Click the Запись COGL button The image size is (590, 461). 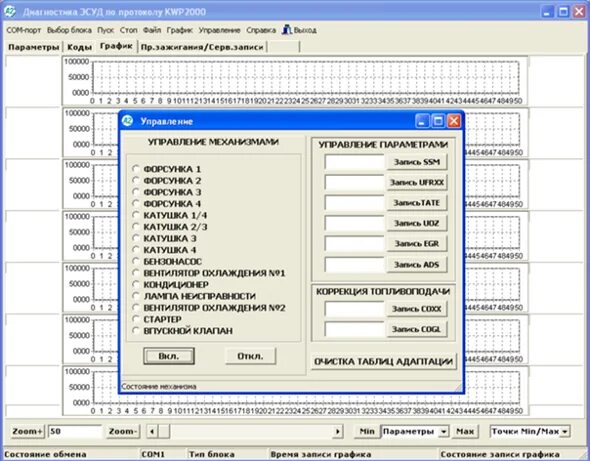(x=417, y=329)
